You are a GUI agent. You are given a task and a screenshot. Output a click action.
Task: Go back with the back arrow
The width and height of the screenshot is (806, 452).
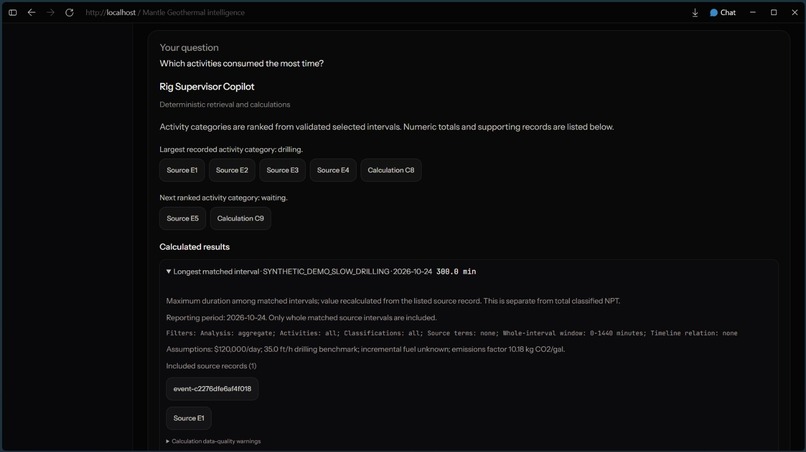[x=31, y=12]
